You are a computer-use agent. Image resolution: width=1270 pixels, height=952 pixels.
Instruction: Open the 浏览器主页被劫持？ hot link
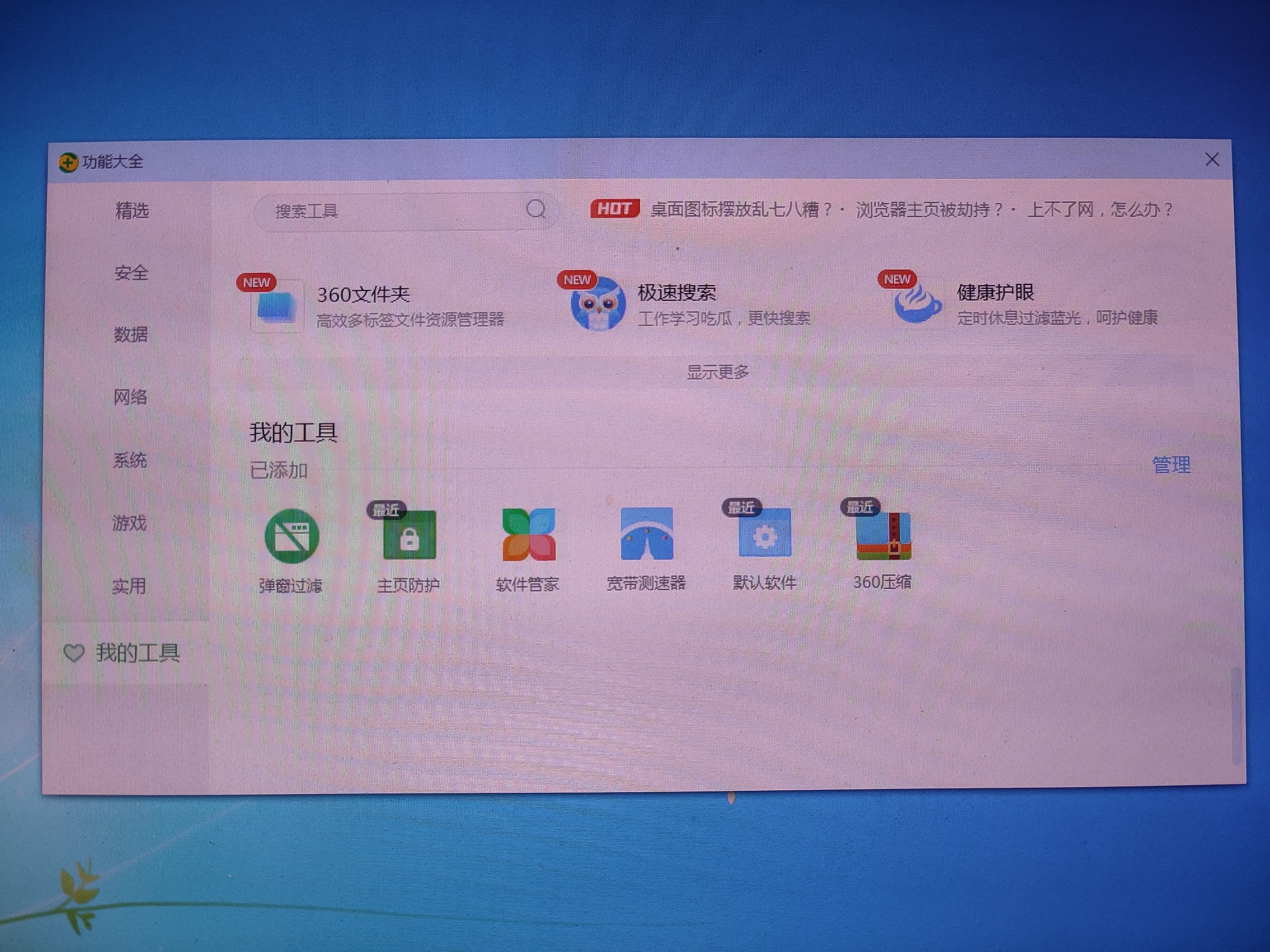point(929,209)
